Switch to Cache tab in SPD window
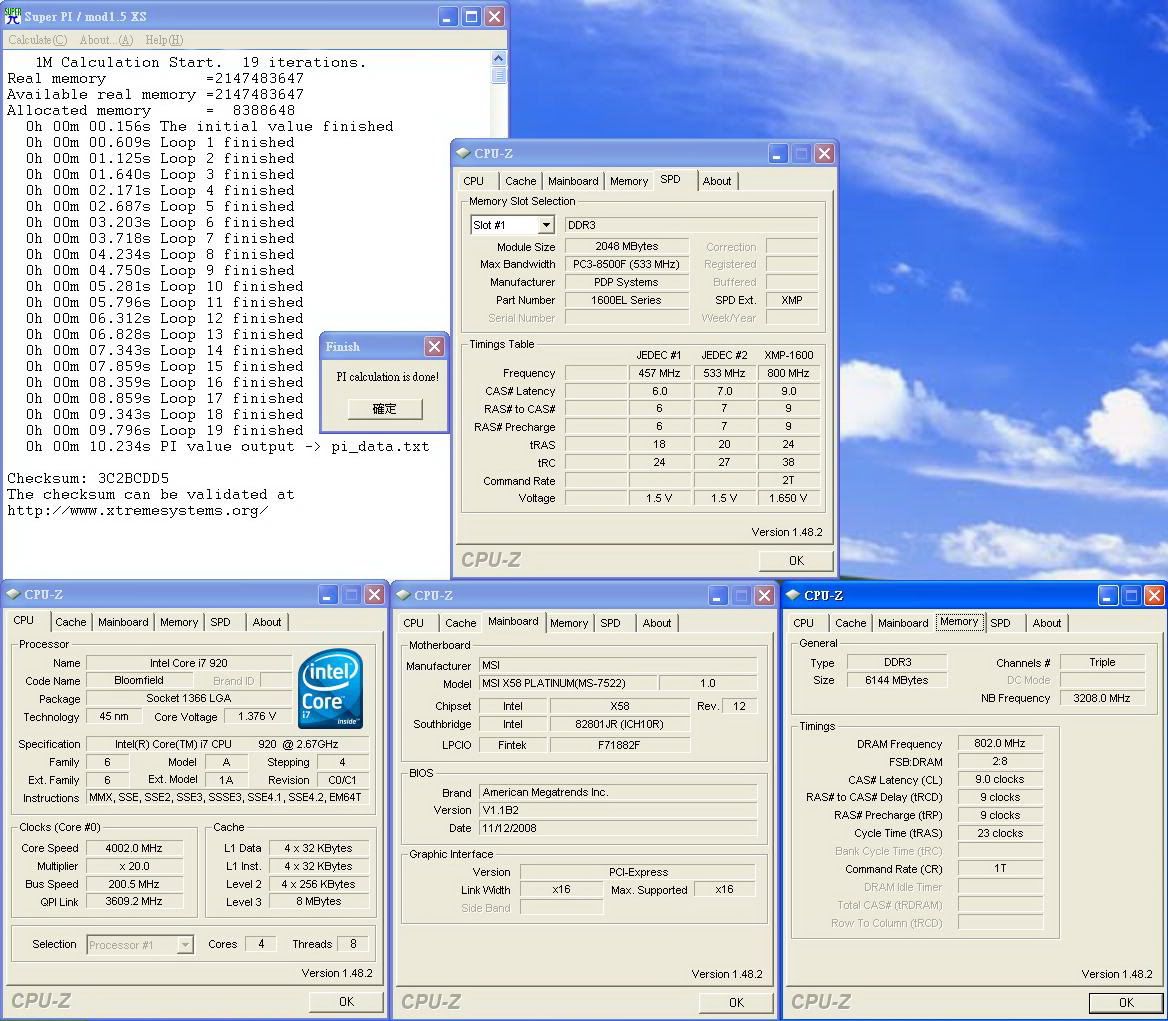Image resolution: width=1168 pixels, height=1021 pixels. pyautogui.click(x=520, y=181)
